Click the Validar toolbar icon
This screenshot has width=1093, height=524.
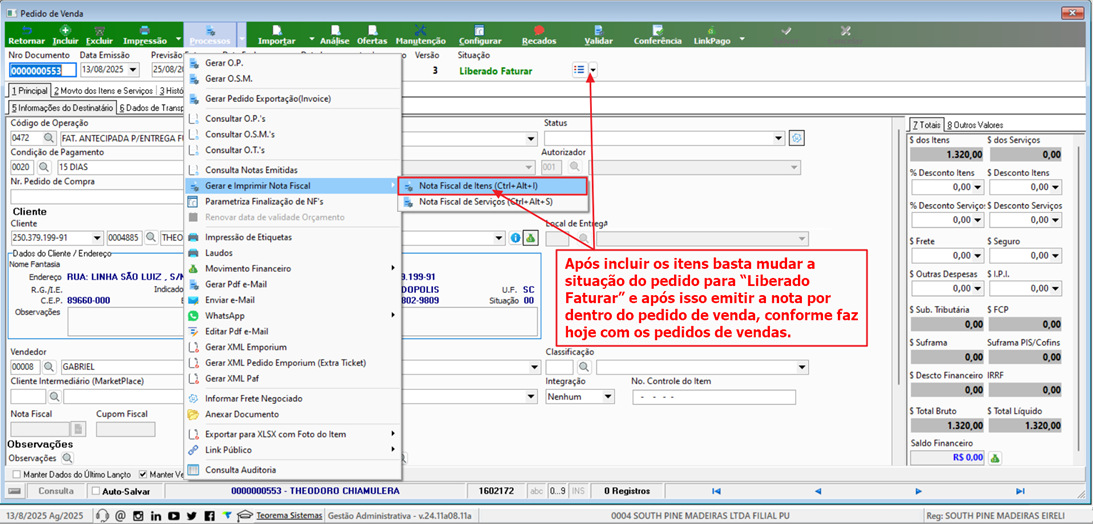tap(598, 36)
